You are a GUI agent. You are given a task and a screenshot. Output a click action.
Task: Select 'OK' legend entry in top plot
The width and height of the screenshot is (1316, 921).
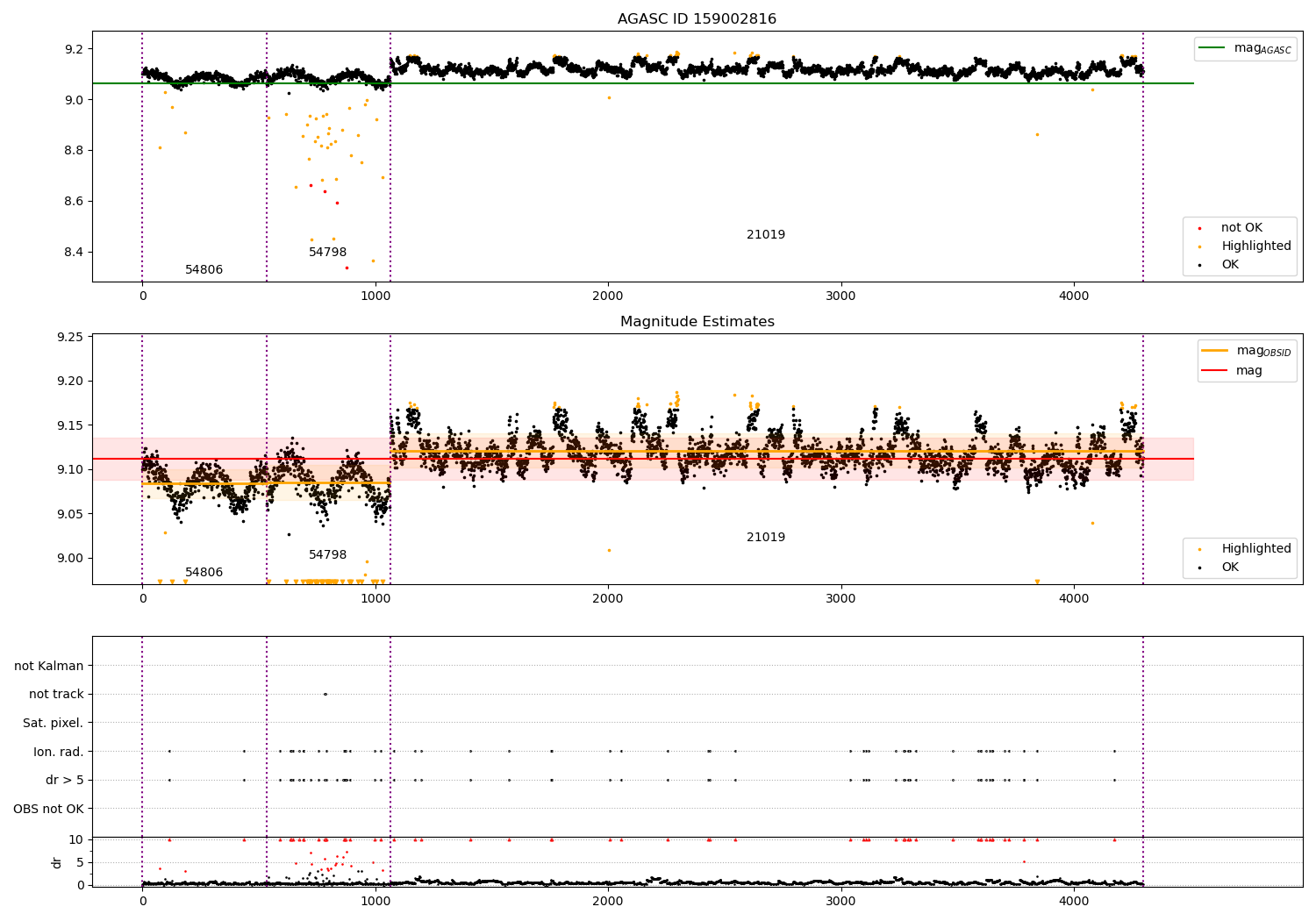(1219, 265)
